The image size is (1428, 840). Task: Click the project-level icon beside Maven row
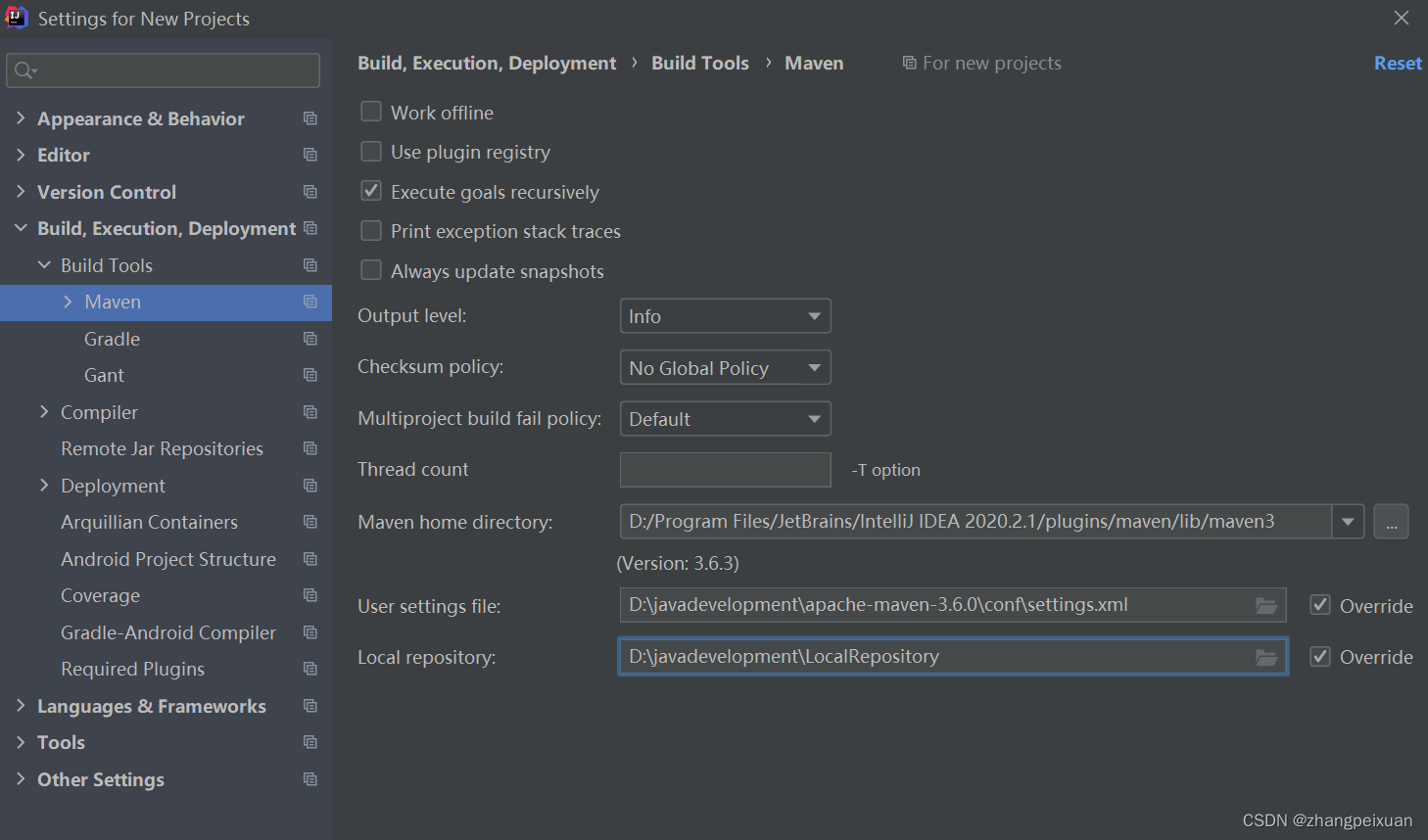tap(310, 302)
